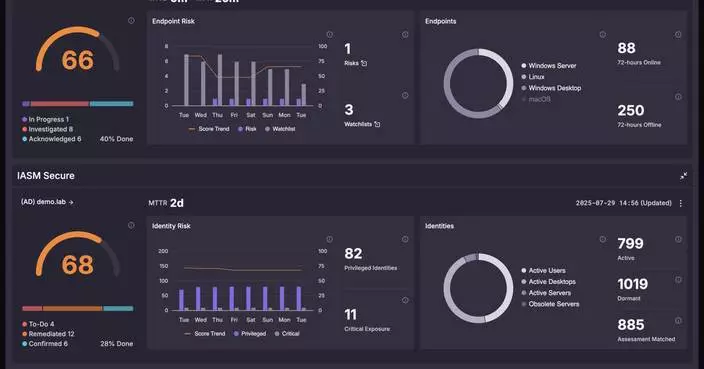Open the Risks link icon under count 1
The width and height of the screenshot is (704, 369).
click(364, 63)
